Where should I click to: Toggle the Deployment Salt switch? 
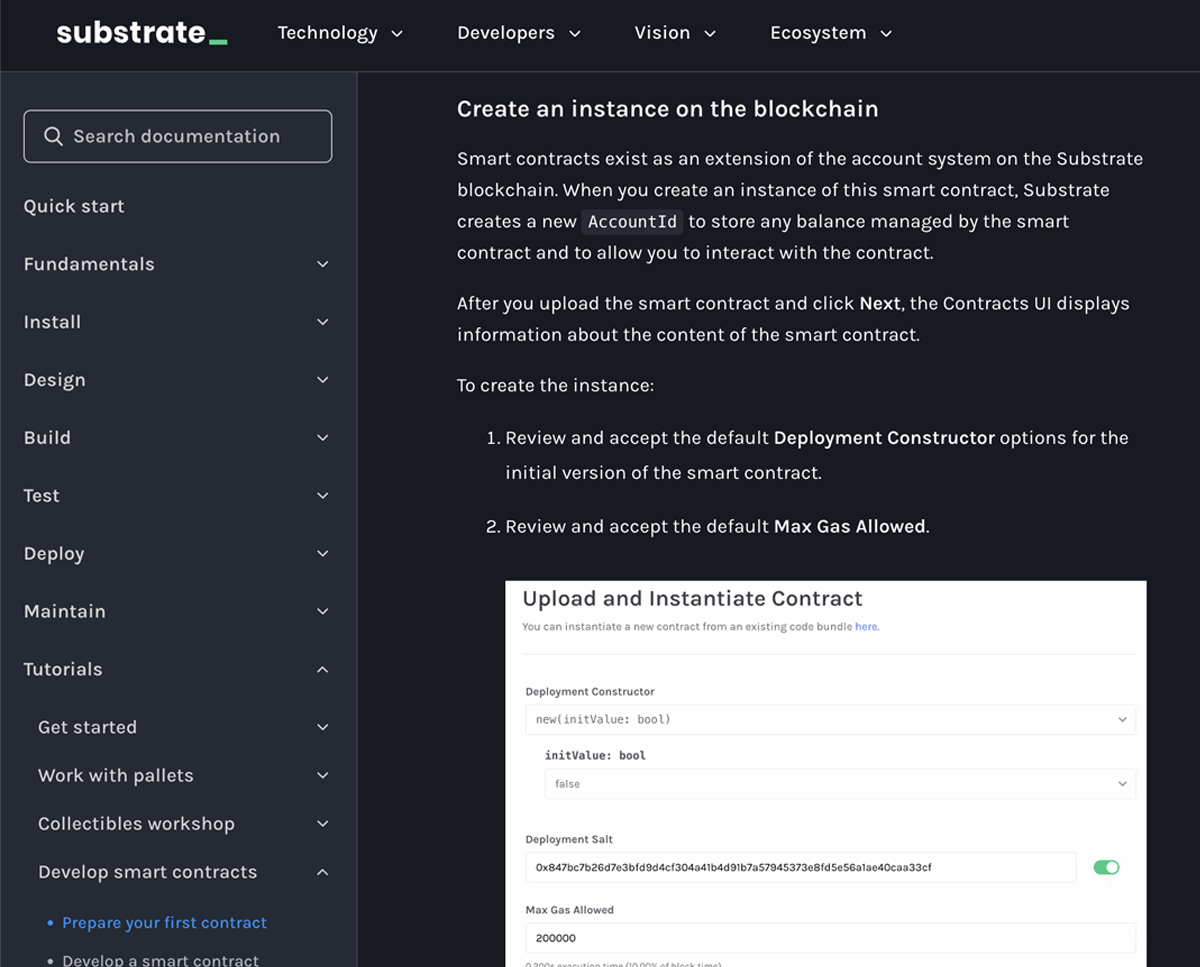(x=1106, y=867)
